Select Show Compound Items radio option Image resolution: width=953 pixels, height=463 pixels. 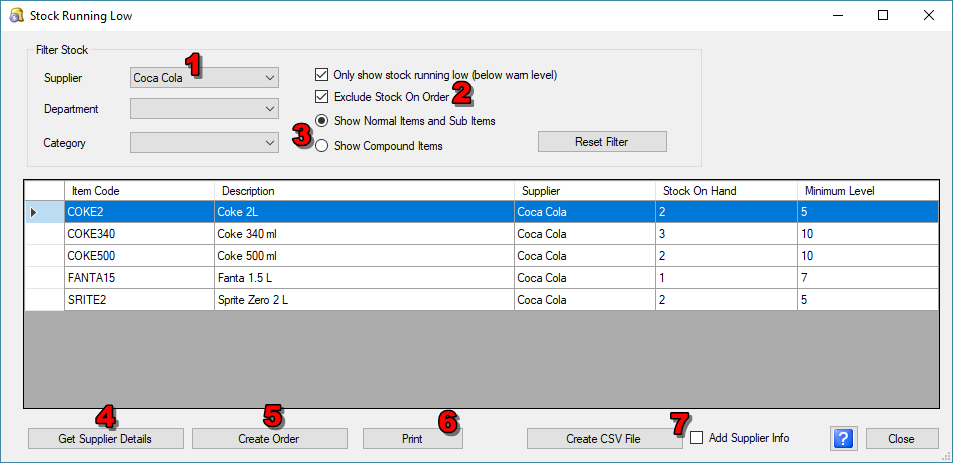[x=321, y=146]
